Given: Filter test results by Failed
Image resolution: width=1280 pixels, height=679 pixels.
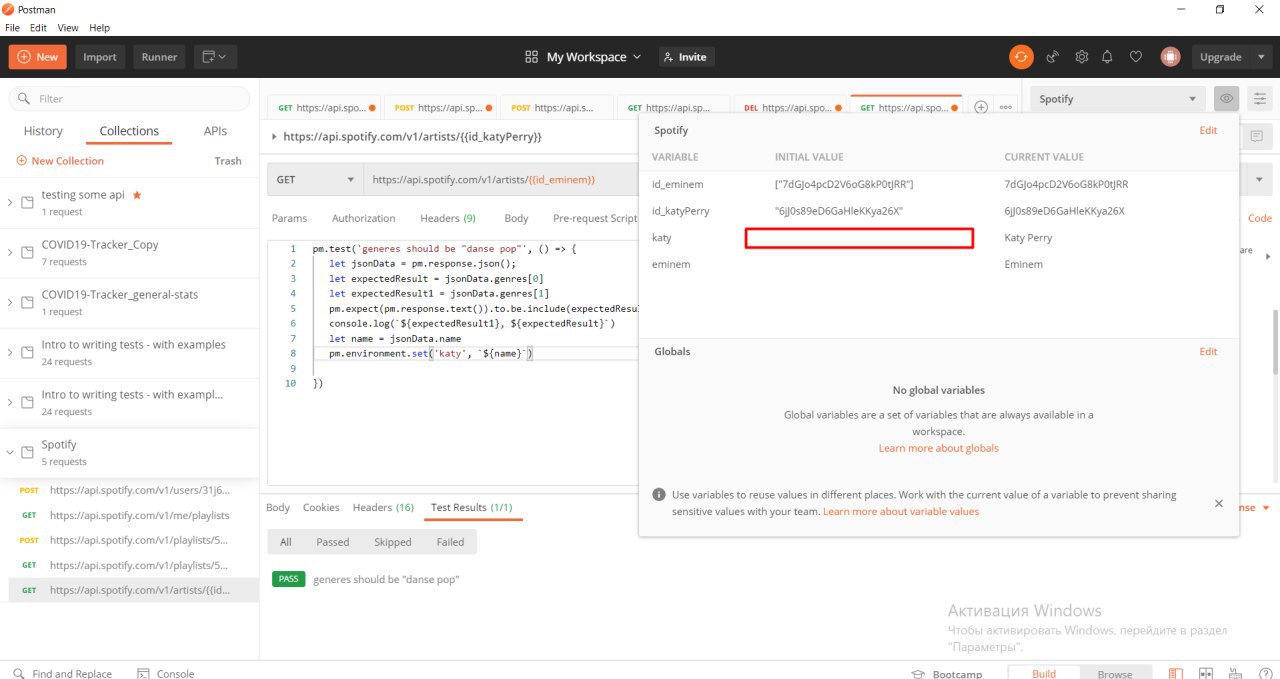Looking at the screenshot, I should tap(450, 542).
